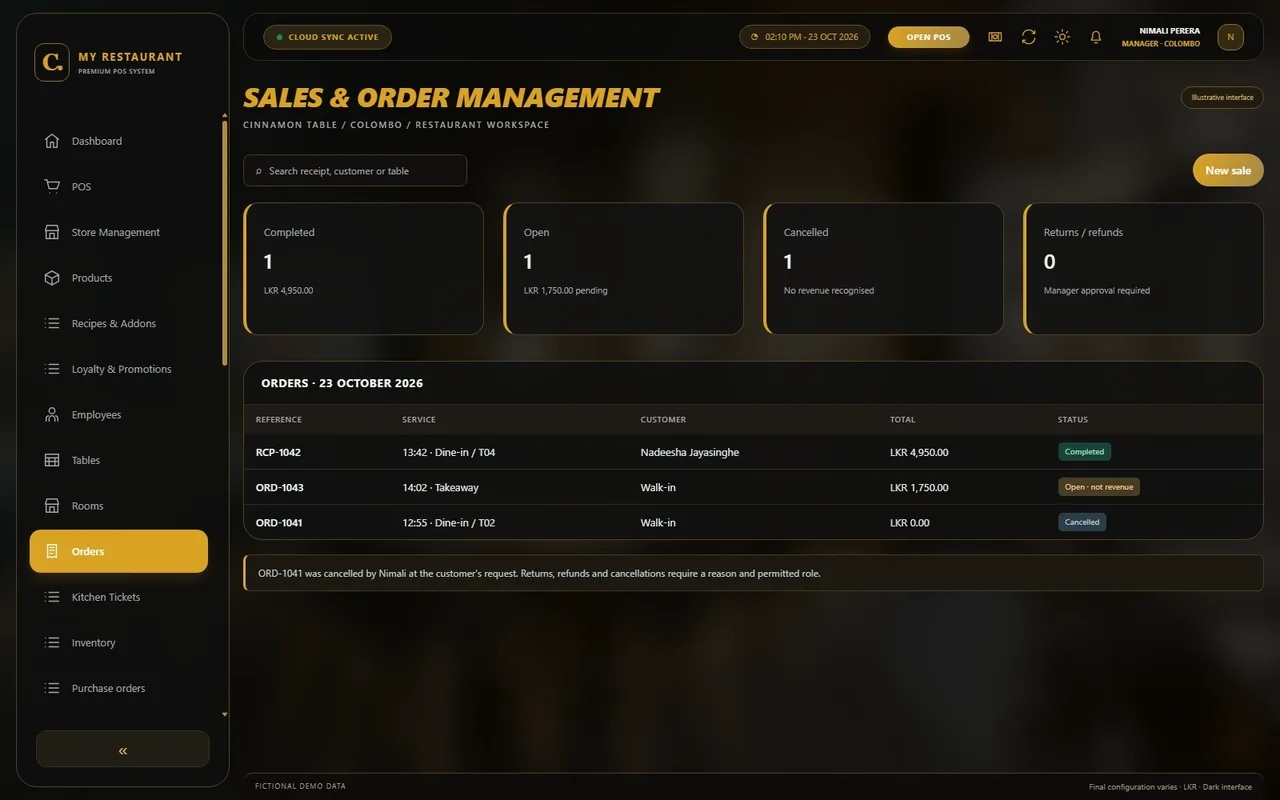Toggle light theme with sun icon

pos(1062,37)
